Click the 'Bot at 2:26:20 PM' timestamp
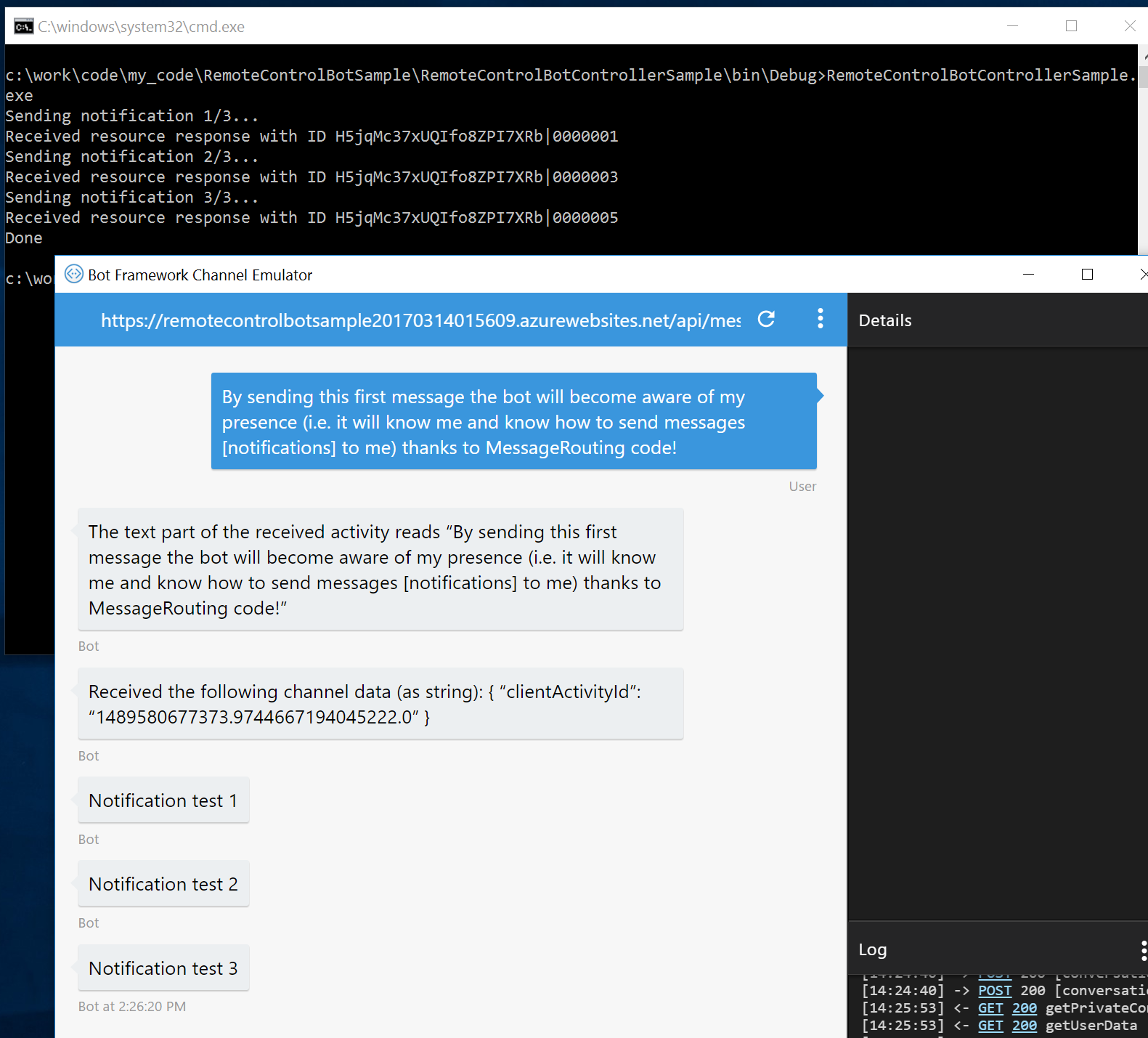This screenshot has width=1148, height=1038. coord(132,1006)
